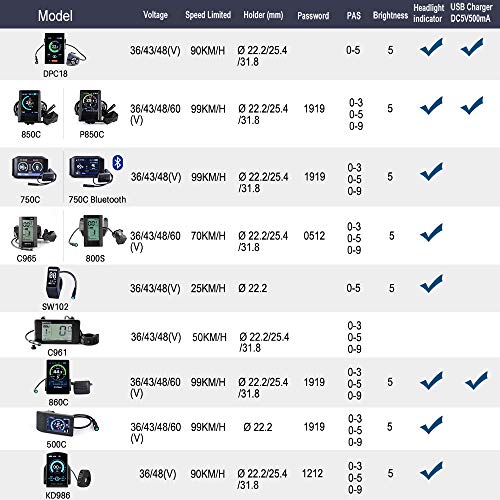Screen dimensions: 500x500
Task: Select the KD986 display image
Action: [x=67, y=471]
